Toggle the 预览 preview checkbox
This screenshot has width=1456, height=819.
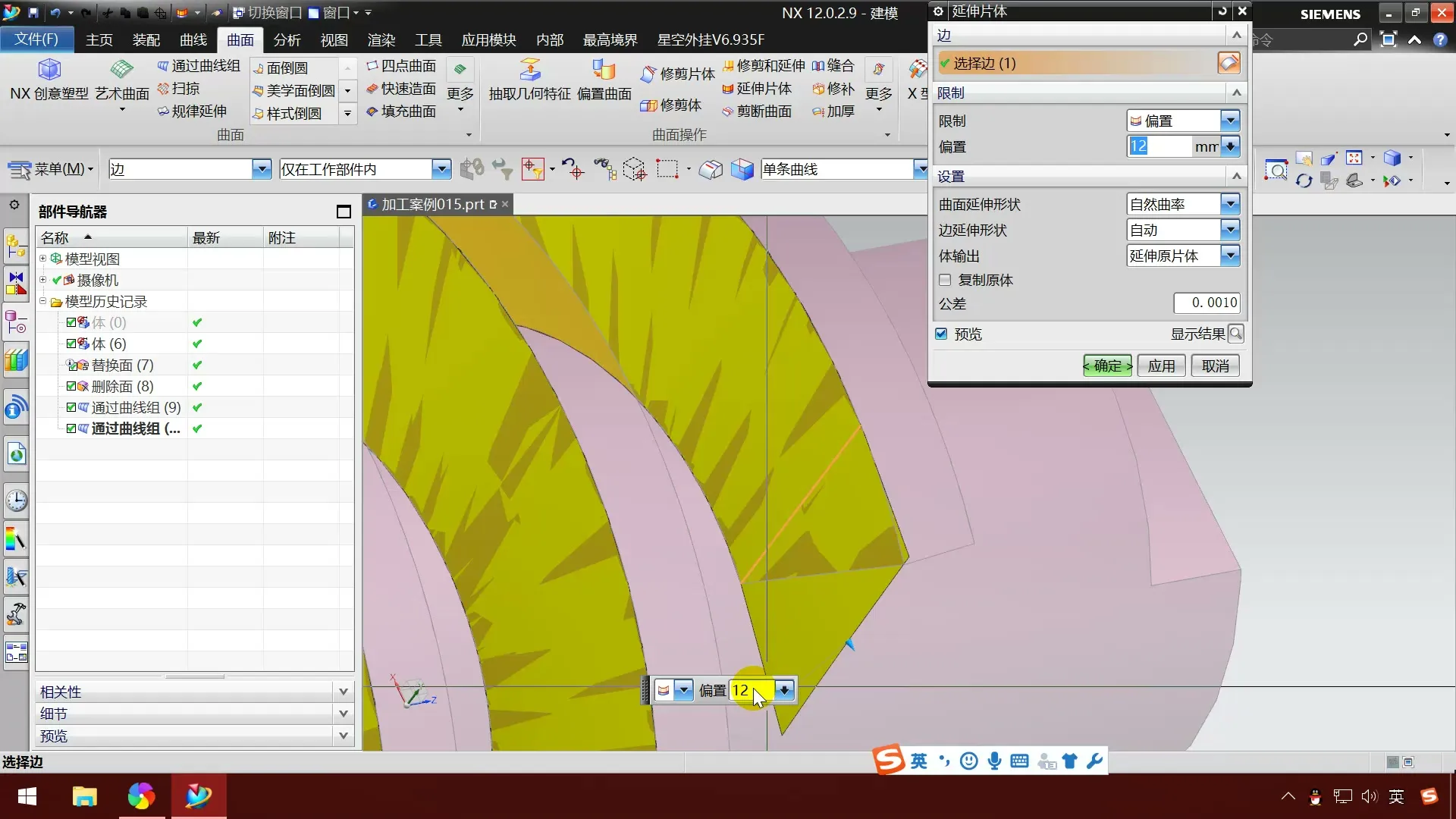tap(941, 334)
